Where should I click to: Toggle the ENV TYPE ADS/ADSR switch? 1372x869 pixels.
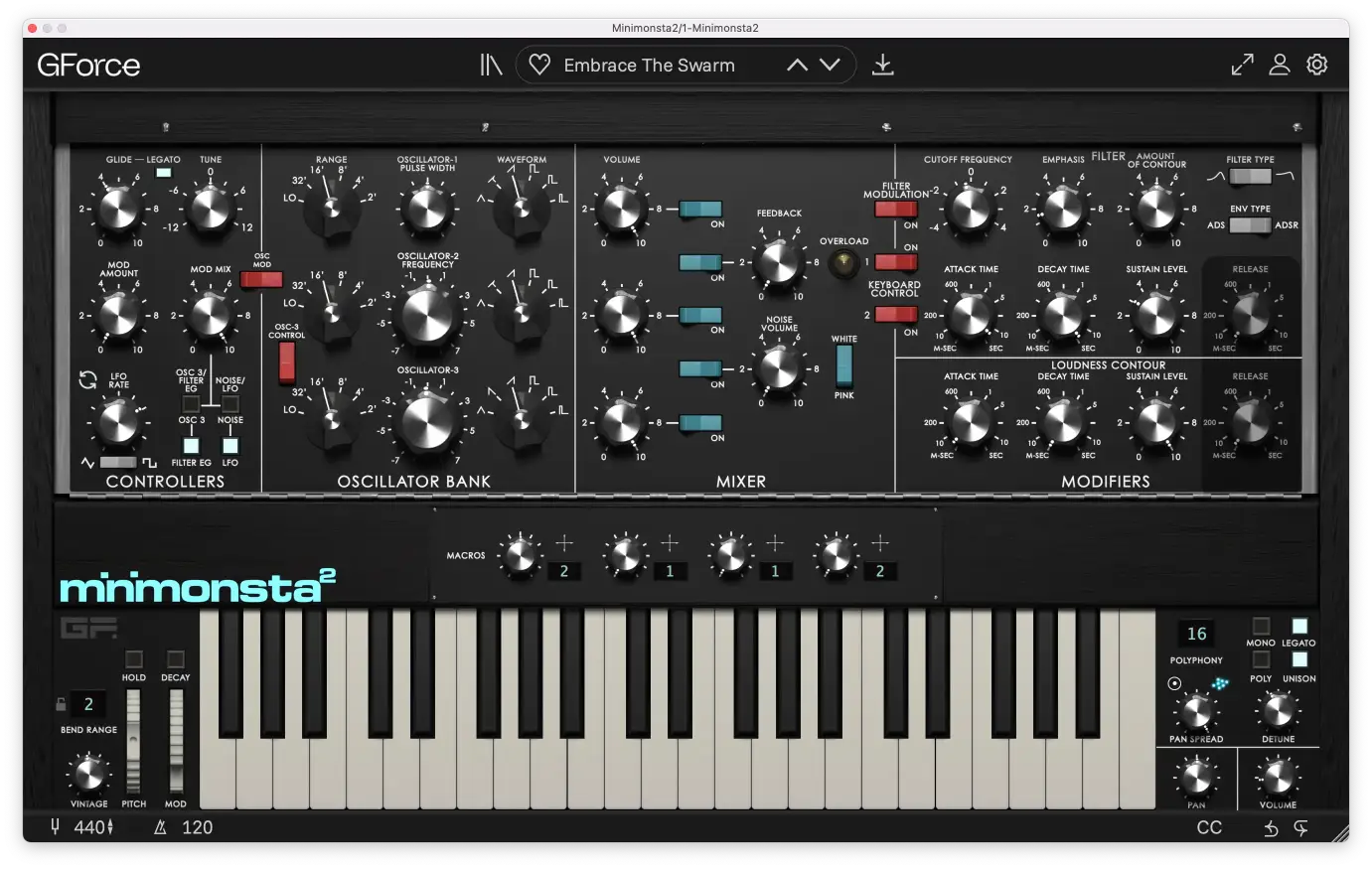(x=1250, y=225)
